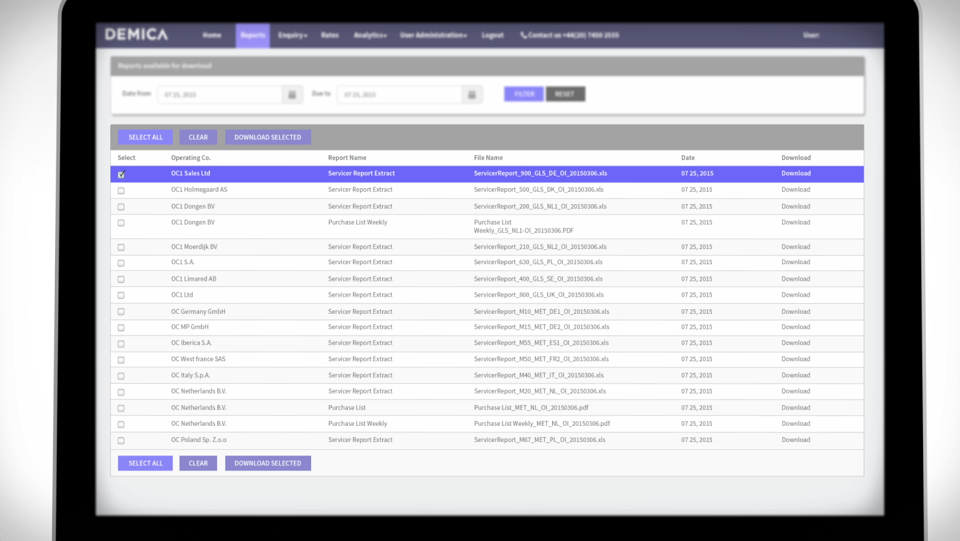Click Download for OC Italy S.p.A.
This screenshot has height=541, width=960.
tap(796, 375)
